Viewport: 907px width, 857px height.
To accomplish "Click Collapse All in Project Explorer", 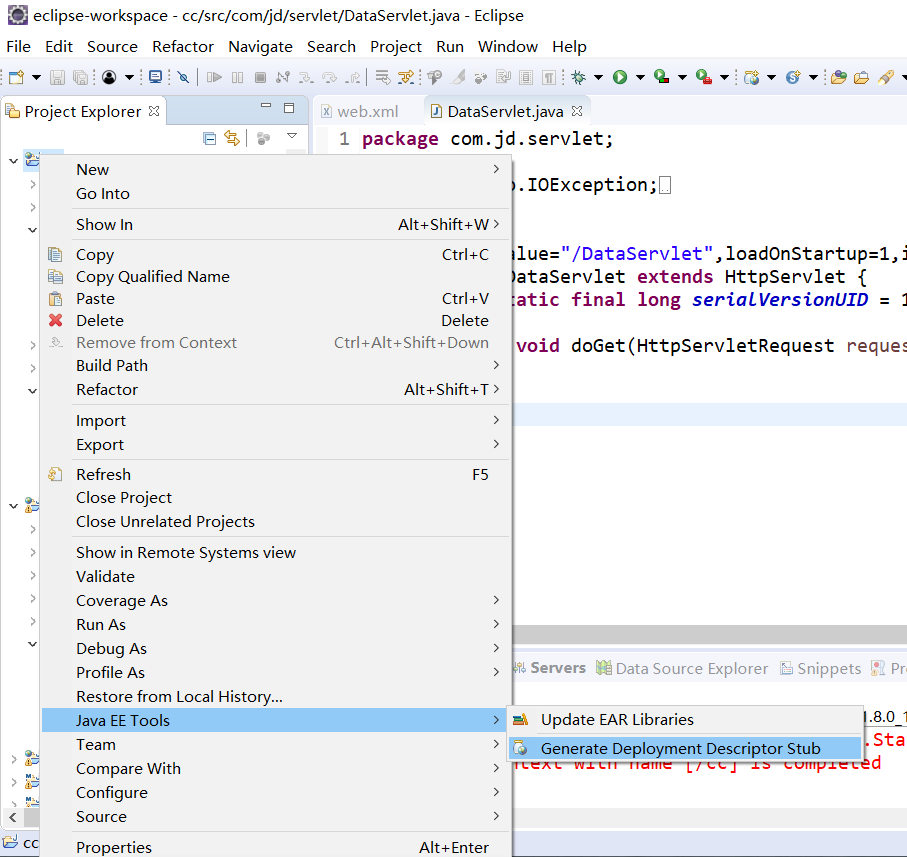I will (x=209, y=138).
